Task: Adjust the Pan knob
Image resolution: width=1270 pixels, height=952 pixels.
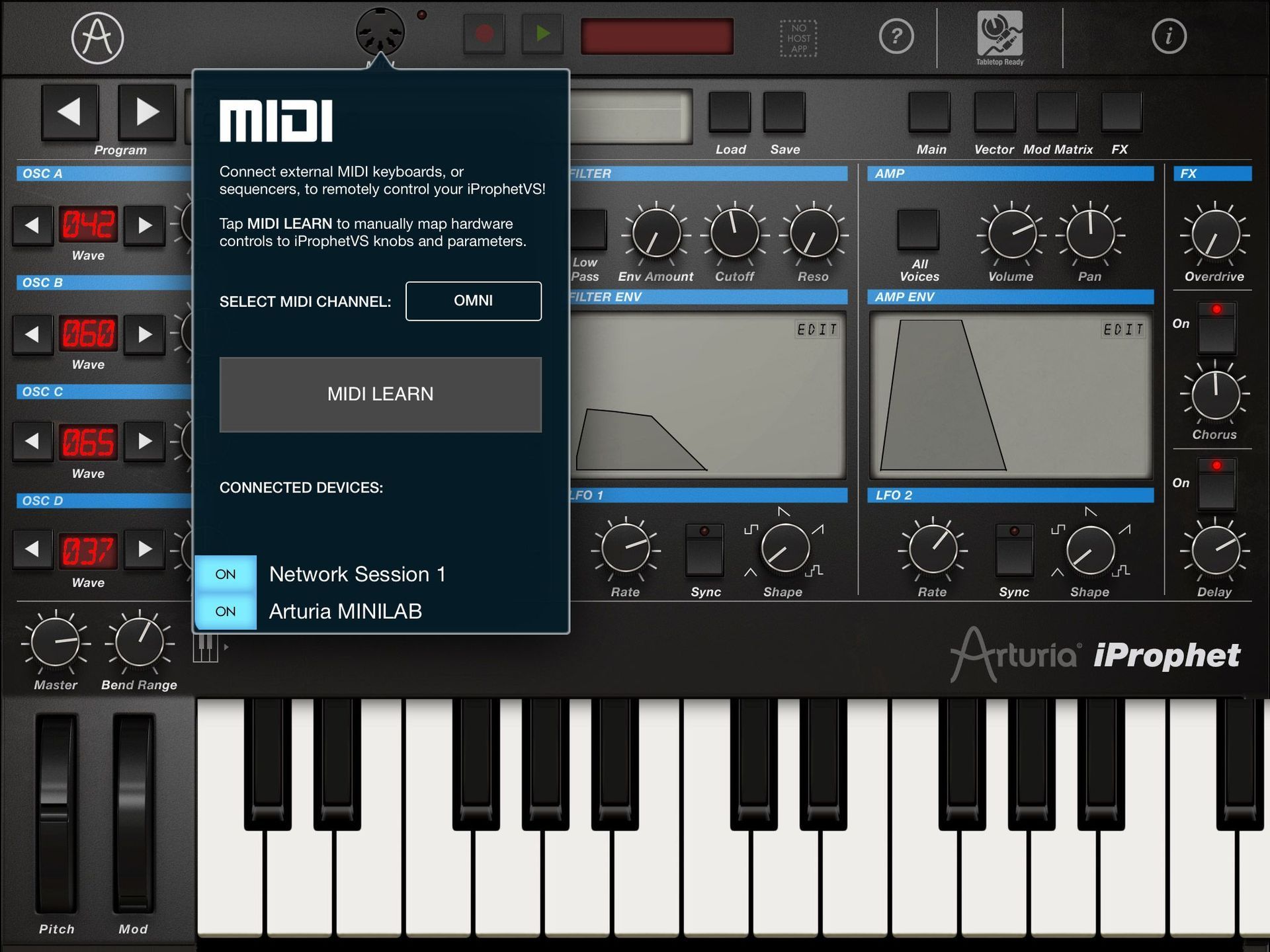Action: tap(1090, 234)
